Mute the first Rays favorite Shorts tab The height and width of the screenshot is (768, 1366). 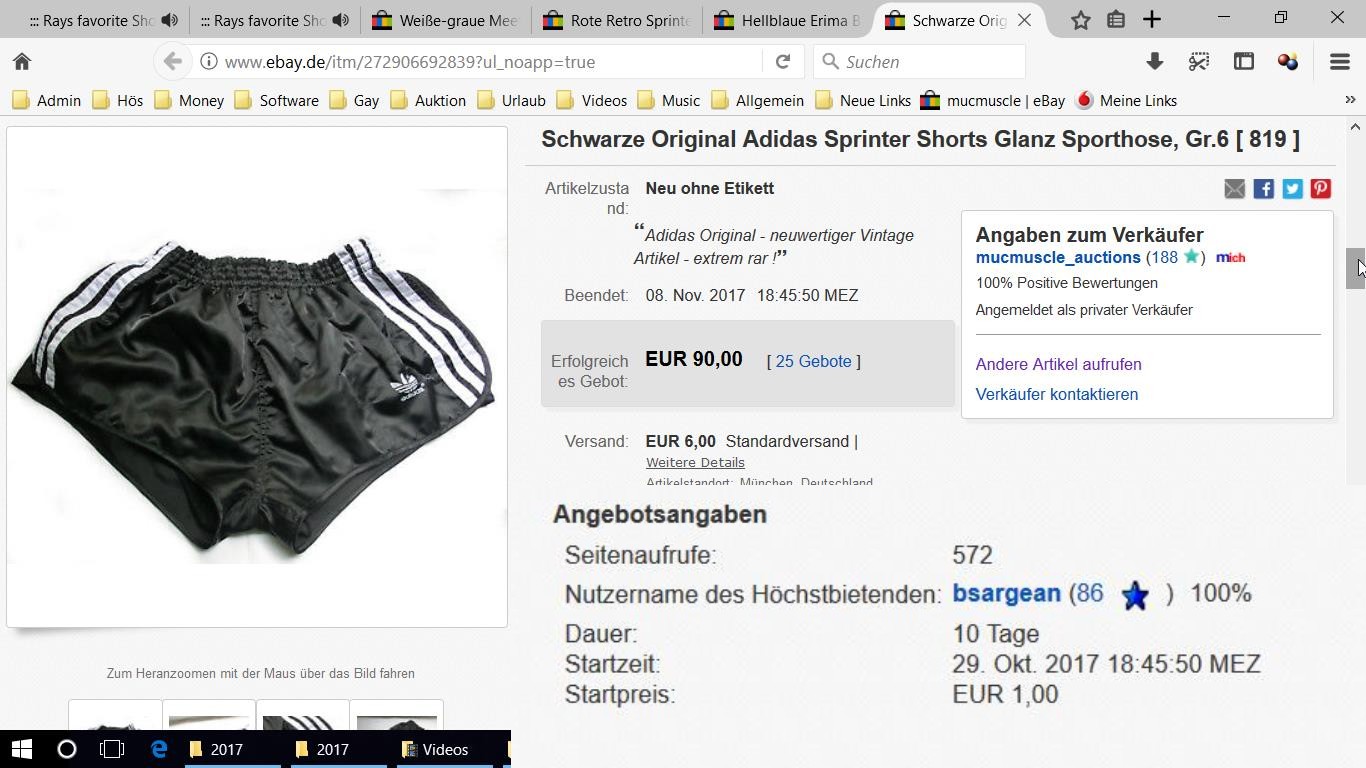[170, 20]
